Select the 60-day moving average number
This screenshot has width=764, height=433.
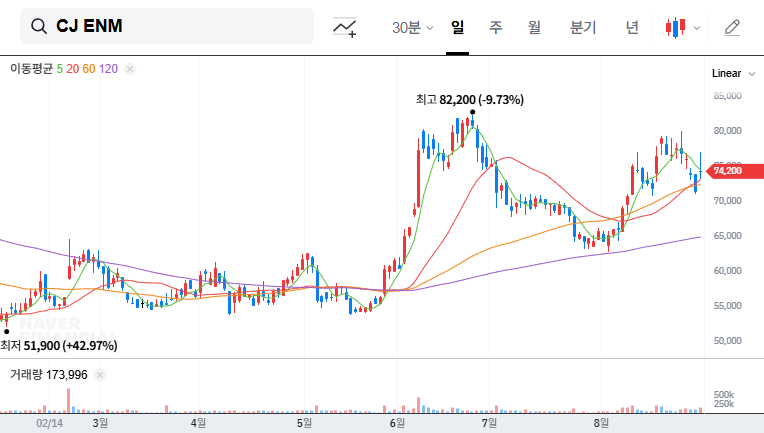click(x=89, y=69)
